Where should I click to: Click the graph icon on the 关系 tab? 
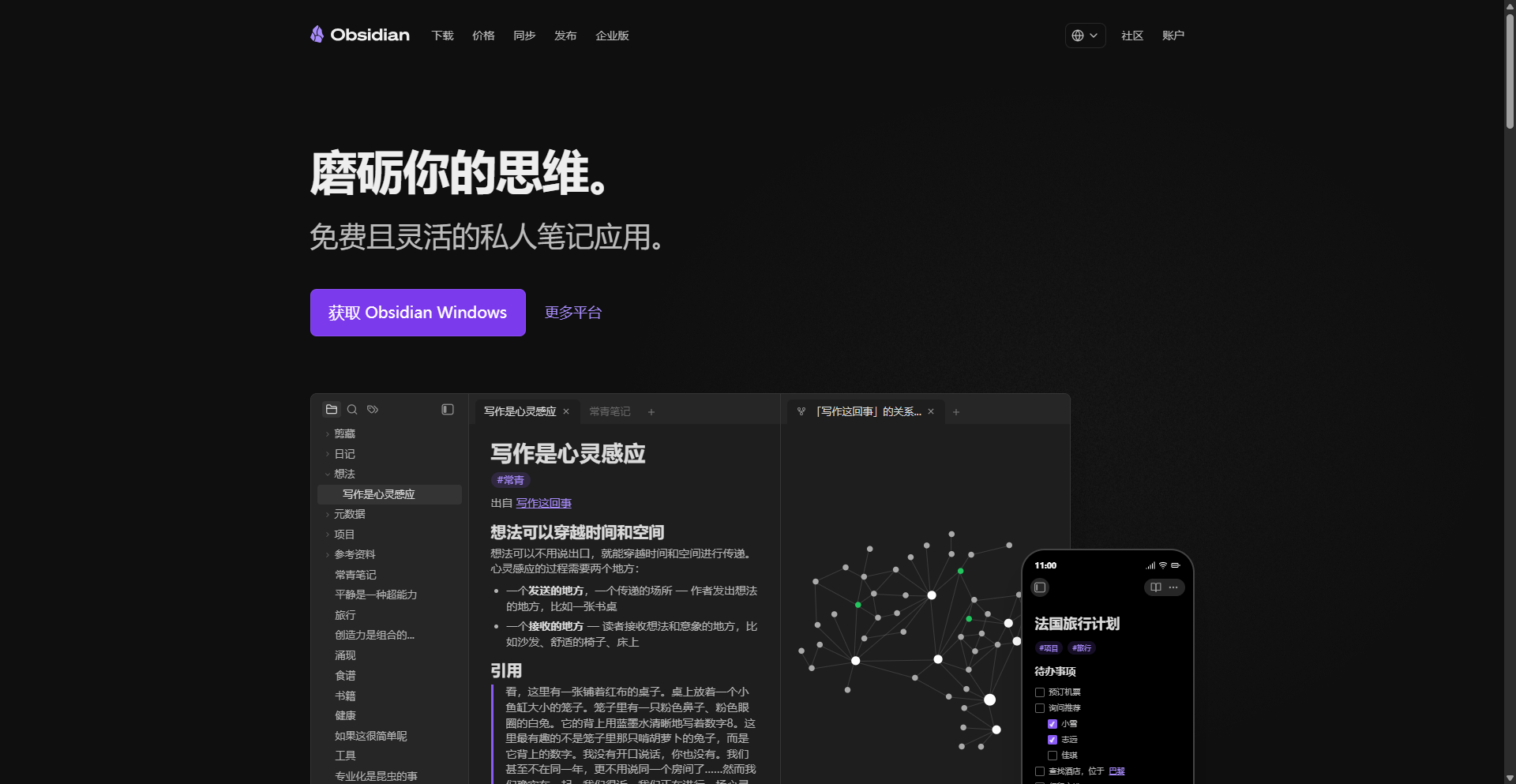[801, 411]
